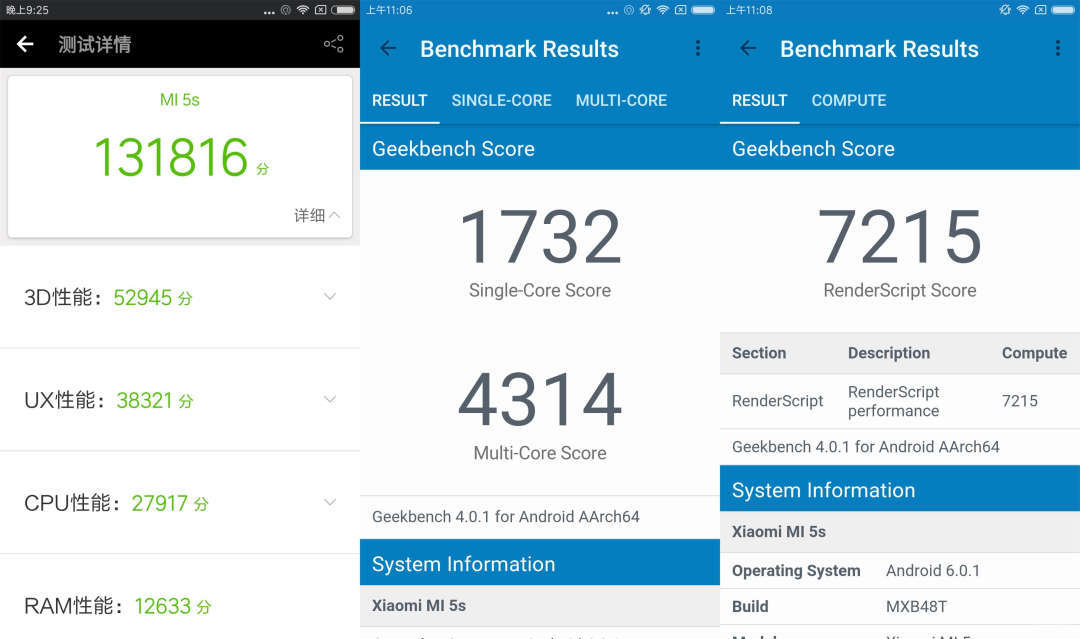Tap RAM性能 12633 score row
Viewport: 1080px width, 639px height.
point(180,605)
